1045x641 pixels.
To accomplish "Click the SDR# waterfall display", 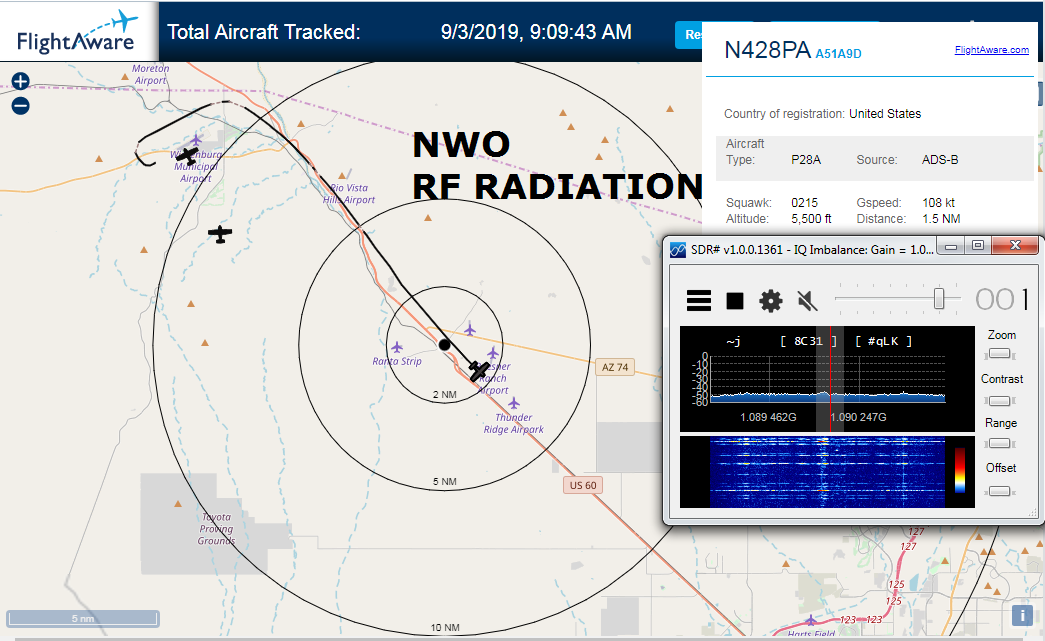I will (827, 472).
